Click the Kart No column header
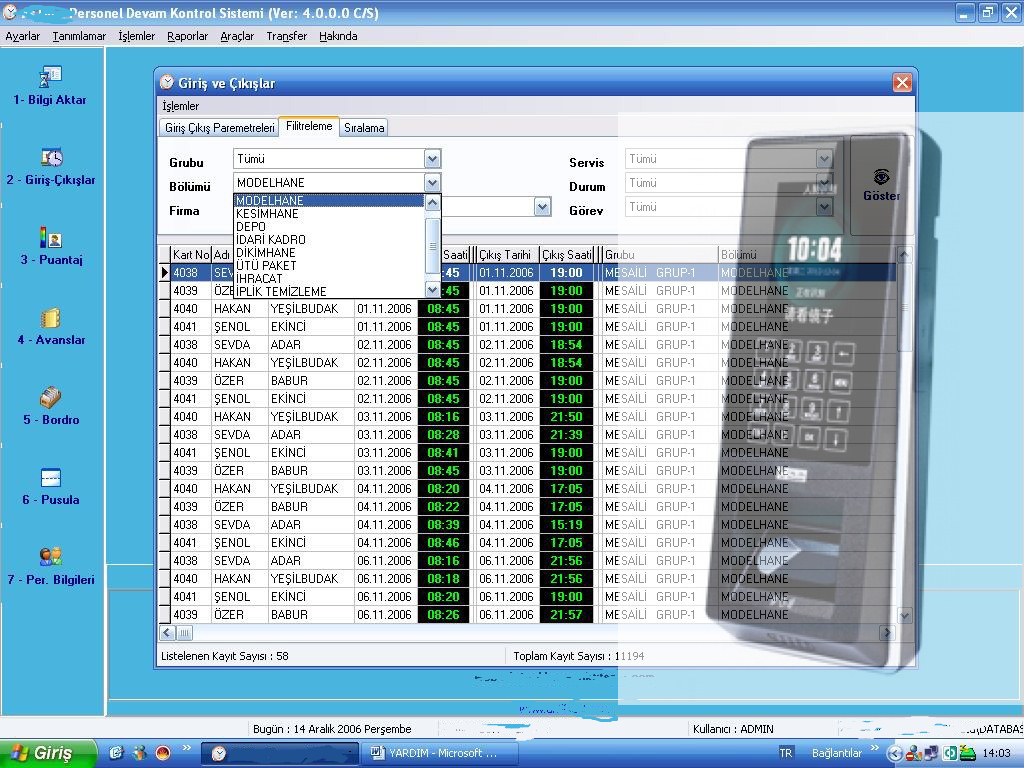Screen dimensions: 1030x768 tap(190, 254)
